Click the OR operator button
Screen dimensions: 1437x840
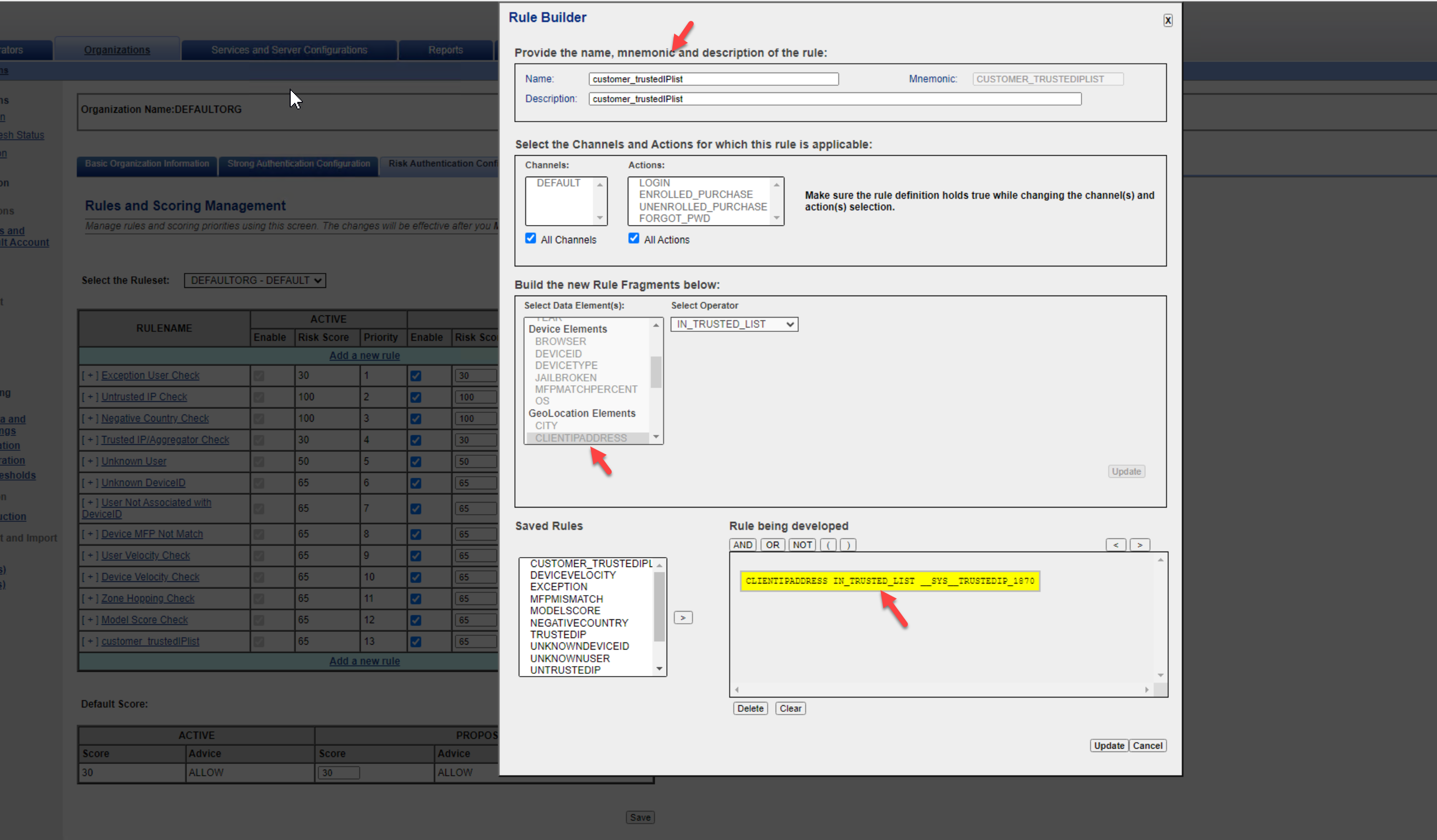coord(772,544)
